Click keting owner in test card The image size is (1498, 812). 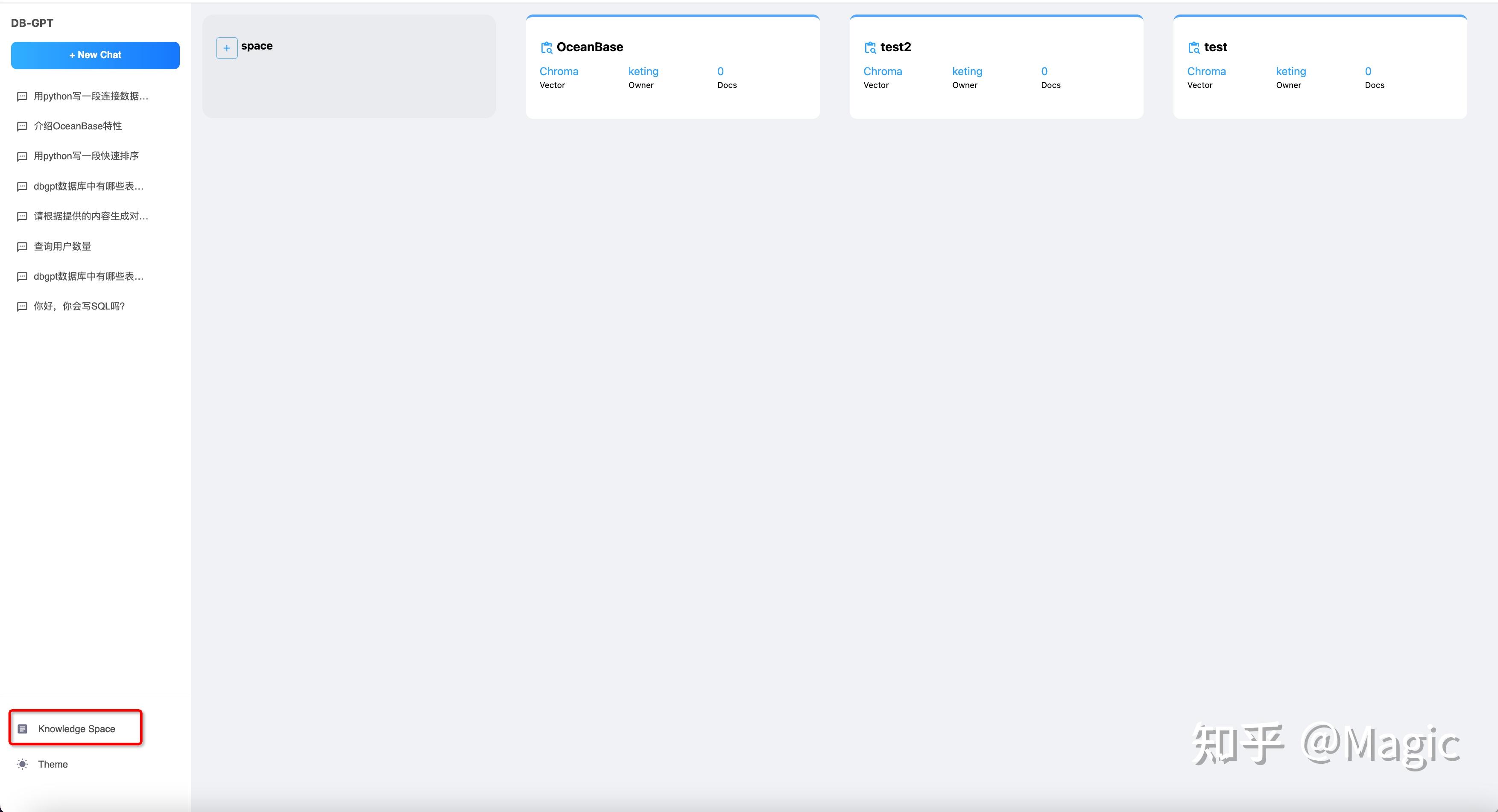(1290, 71)
